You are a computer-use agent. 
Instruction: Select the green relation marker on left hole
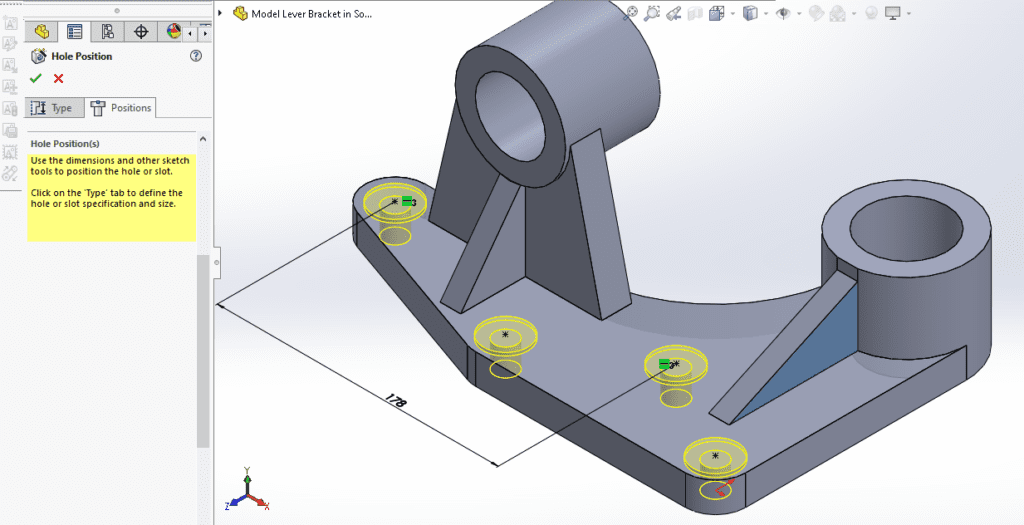click(x=408, y=201)
